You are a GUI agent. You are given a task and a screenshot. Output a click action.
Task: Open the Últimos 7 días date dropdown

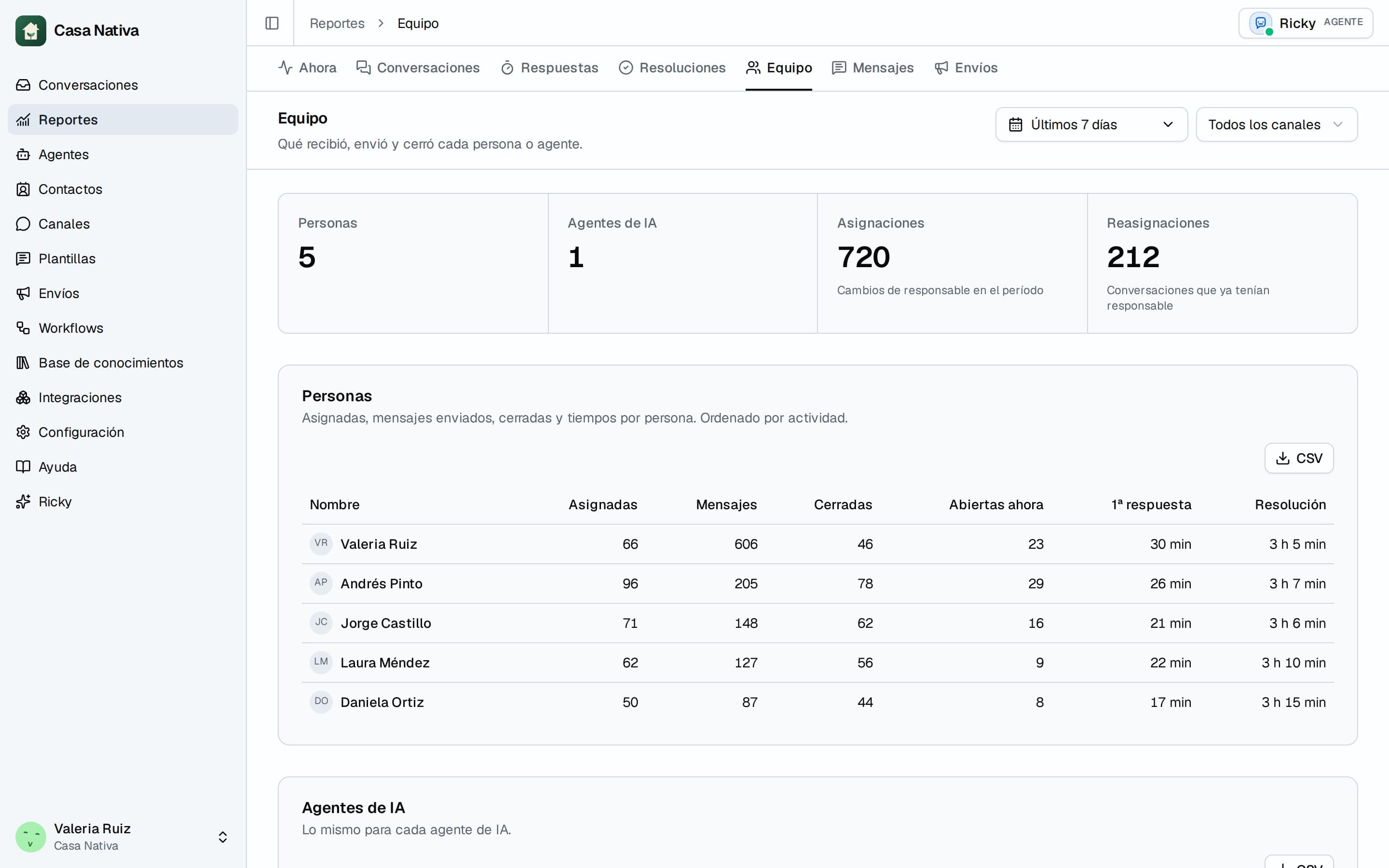click(1091, 124)
